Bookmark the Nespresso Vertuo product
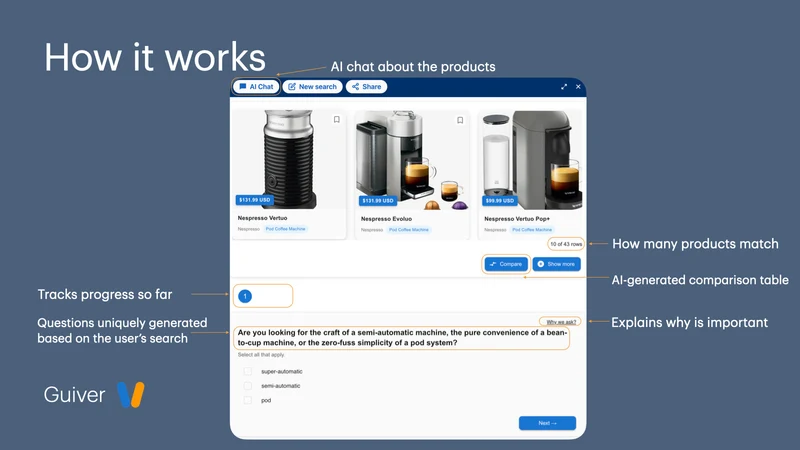This screenshot has height=450, width=800. pos(337,119)
